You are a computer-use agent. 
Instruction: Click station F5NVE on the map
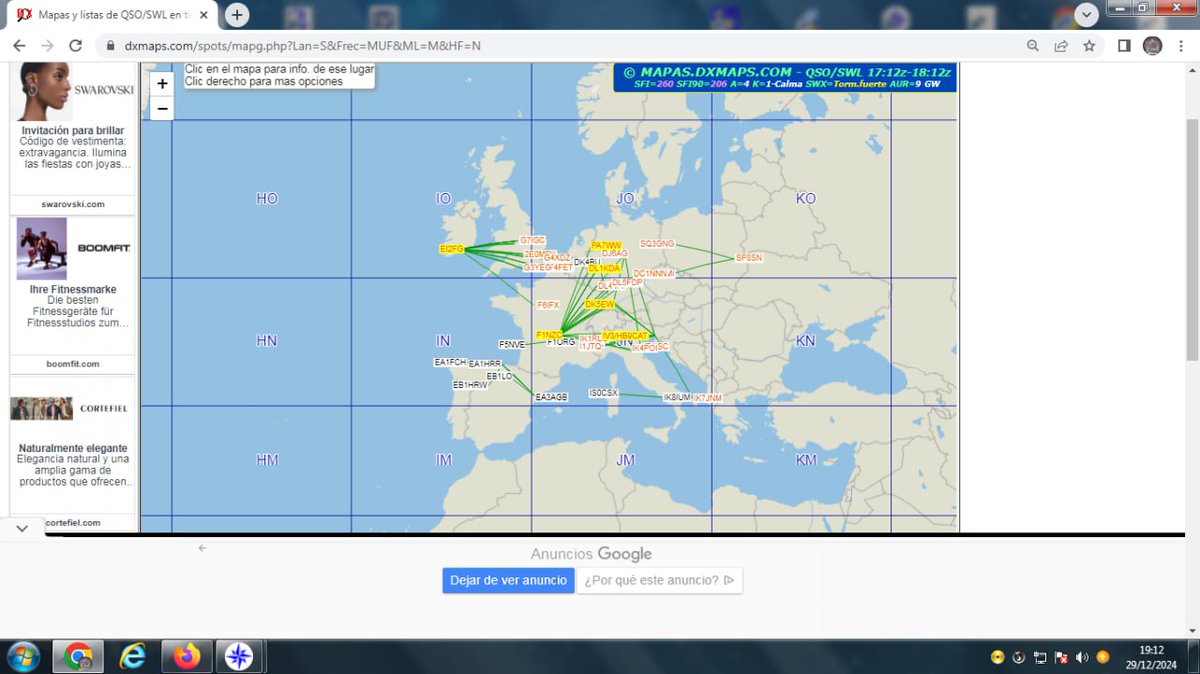coord(512,344)
